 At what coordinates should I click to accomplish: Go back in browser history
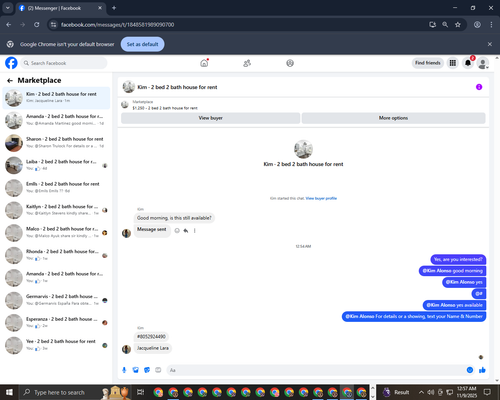tap(9, 25)
